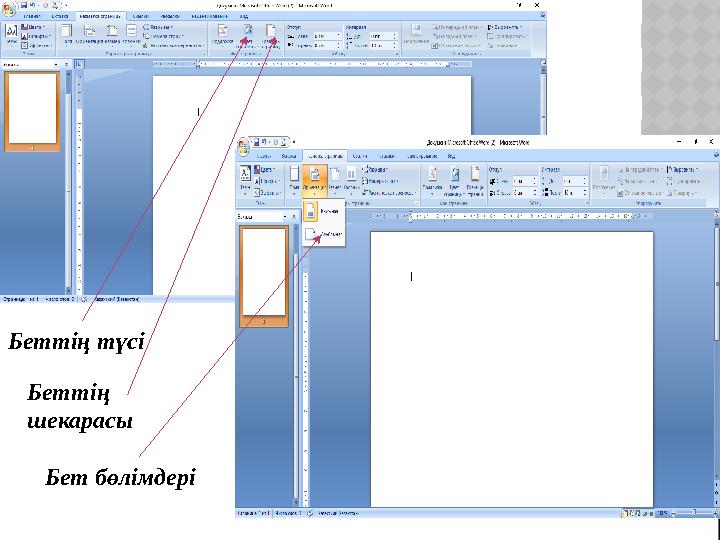Image resolution: width=720 pixels, height=540 pixels.
Task: Open Margins (Поля) in the front window
Action: (294, 179)
